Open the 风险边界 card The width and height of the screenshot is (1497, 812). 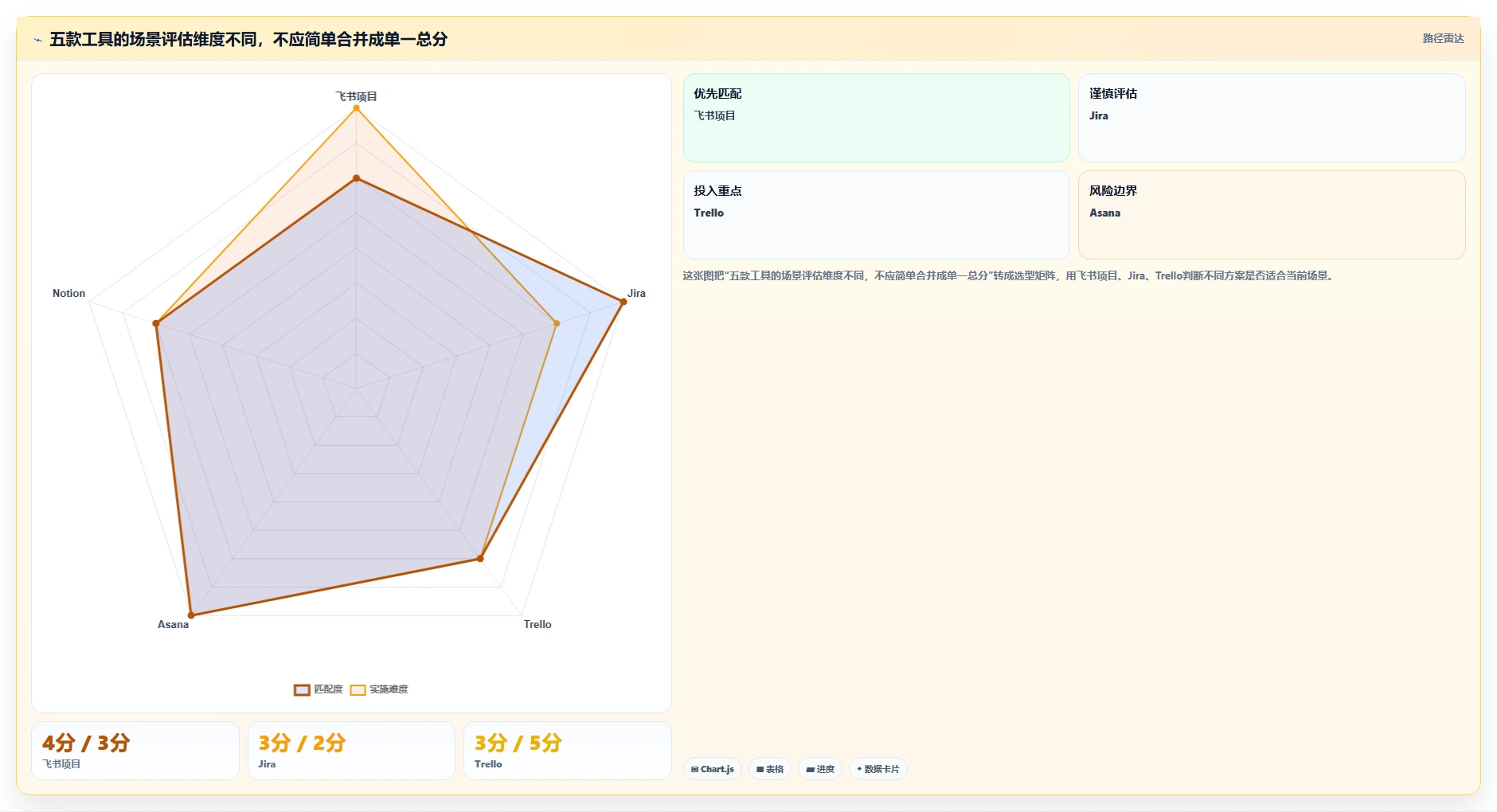(1272, 215)
